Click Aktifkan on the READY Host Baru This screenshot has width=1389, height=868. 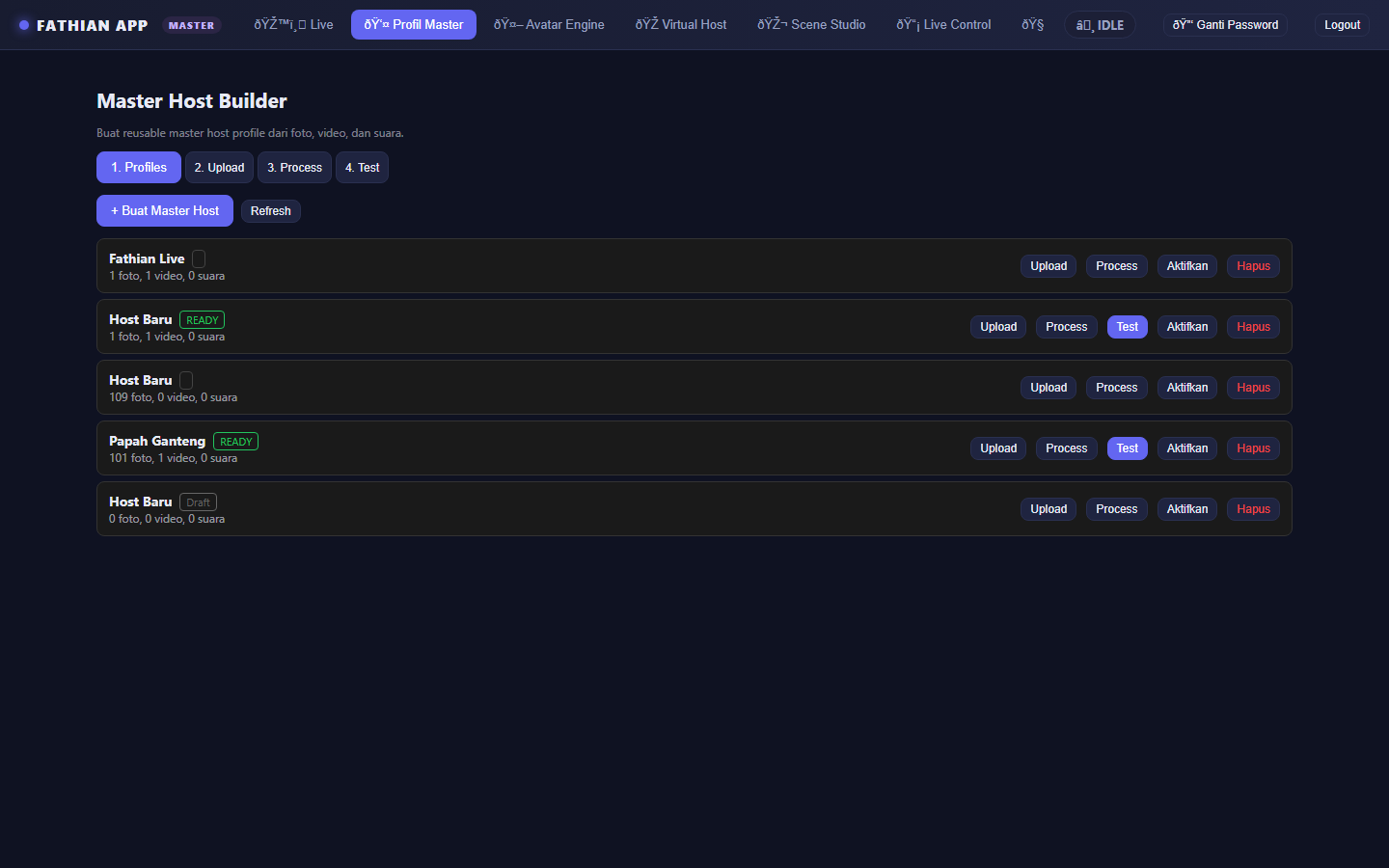pos(1187,327)
